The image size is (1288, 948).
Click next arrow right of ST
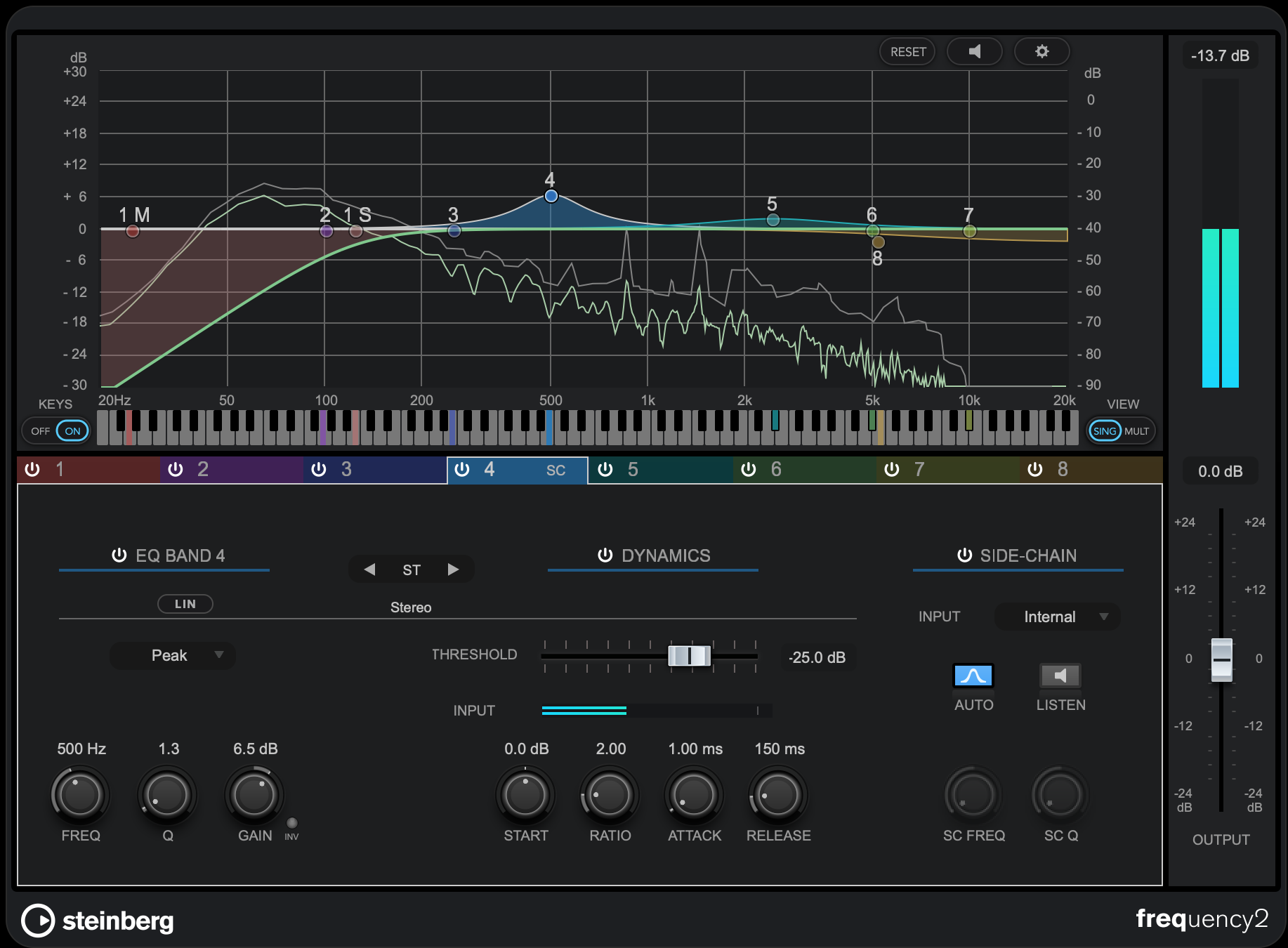[453, 570]
